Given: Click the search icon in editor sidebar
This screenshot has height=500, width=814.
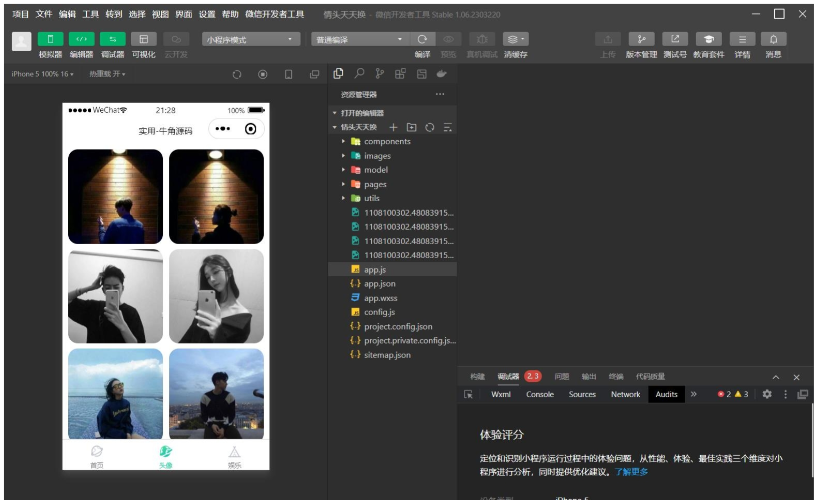Looking at the screenshot, I should [x=358, y=74].
